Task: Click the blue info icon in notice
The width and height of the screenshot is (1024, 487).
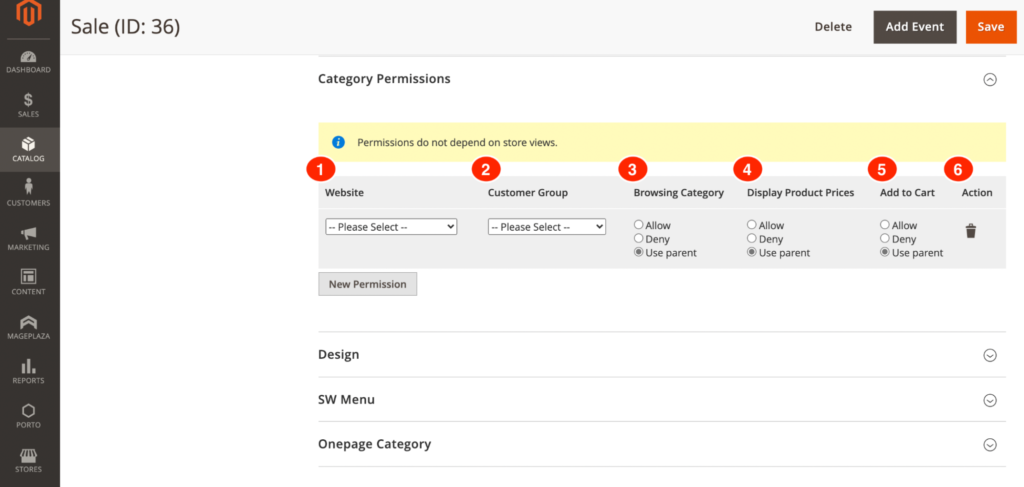Action: pos(338,142)
